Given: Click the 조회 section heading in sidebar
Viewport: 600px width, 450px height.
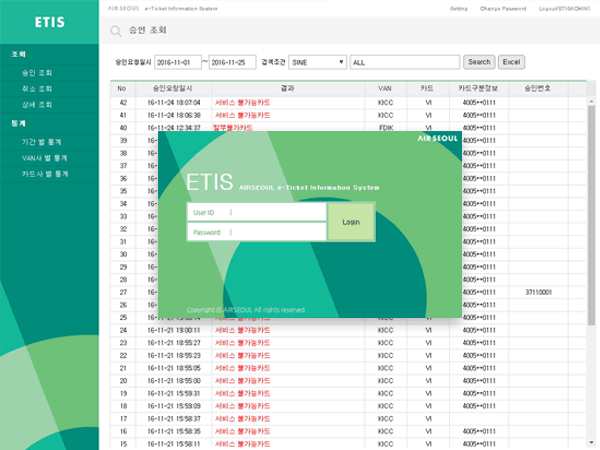Looking at the screenshot, I should click(18, 54).
